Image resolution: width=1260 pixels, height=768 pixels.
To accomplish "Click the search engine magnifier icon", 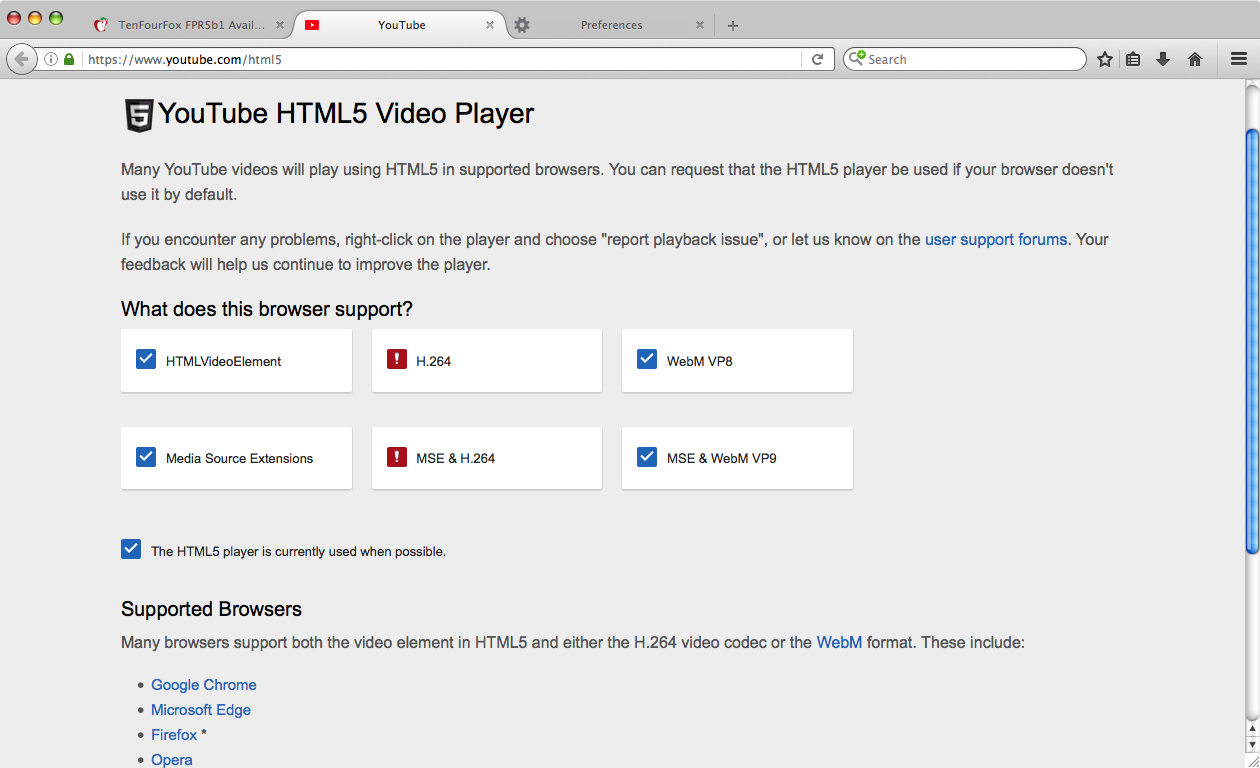I will click(x=856, y=59).
